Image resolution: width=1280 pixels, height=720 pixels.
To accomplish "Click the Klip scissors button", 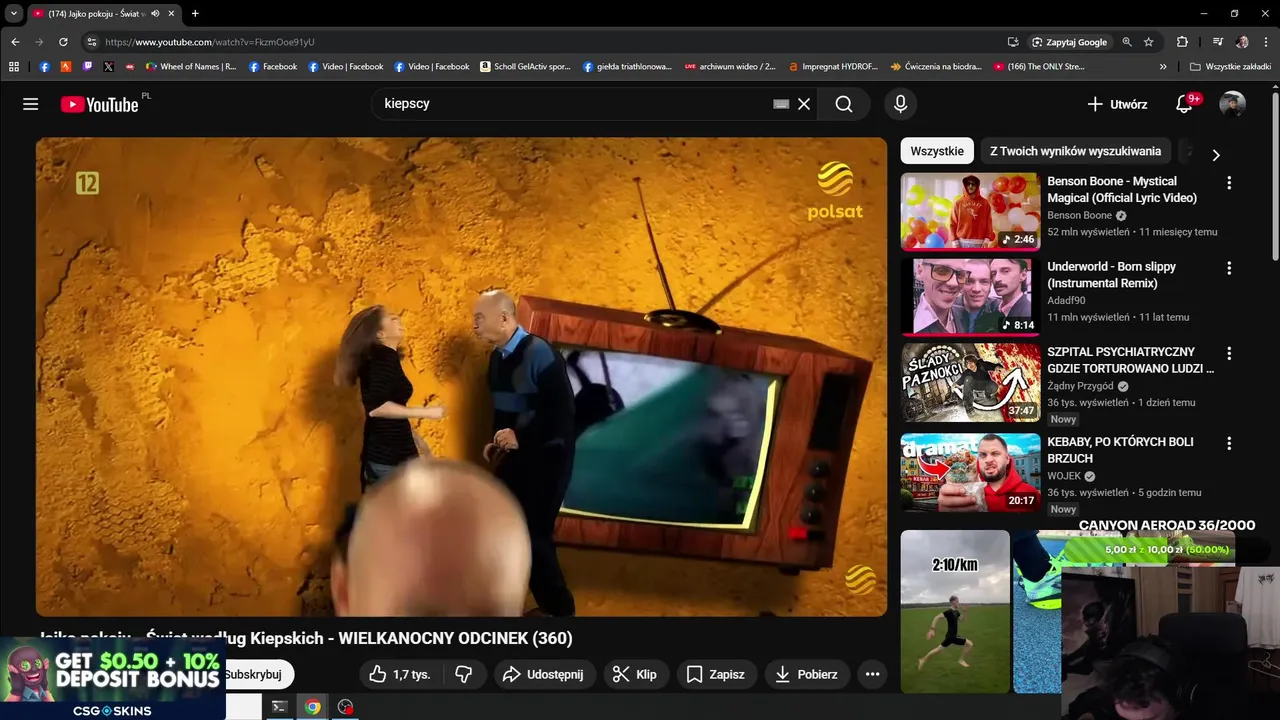I will (635, 674).
